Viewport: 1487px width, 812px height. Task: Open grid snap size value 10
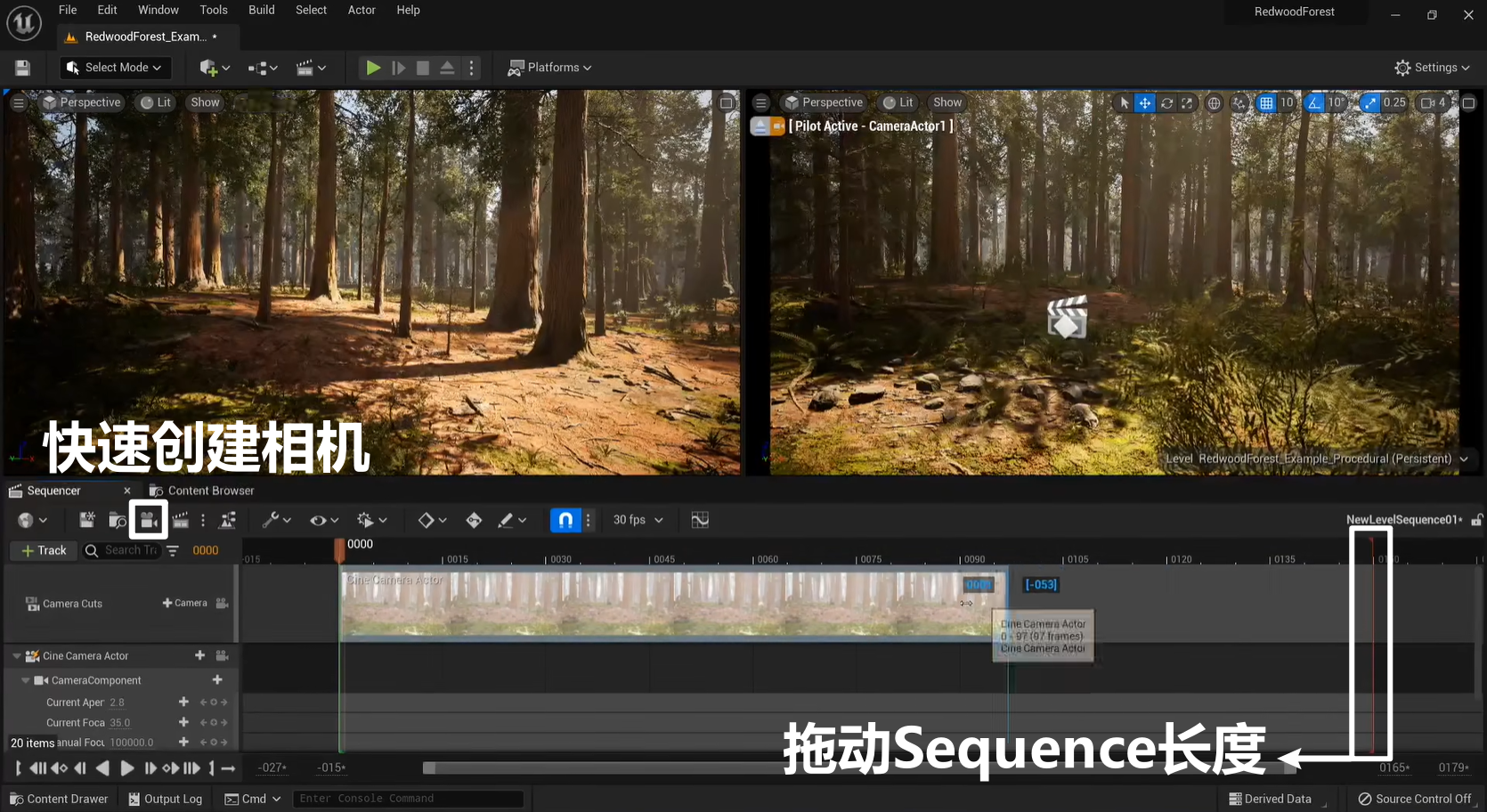(1287, 102)
